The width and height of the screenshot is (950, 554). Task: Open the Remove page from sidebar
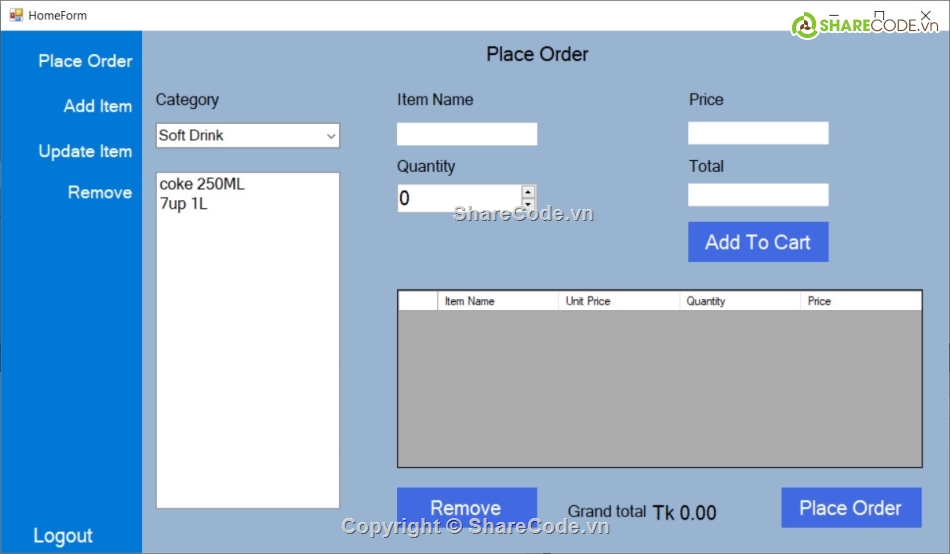[x=99, y=192]
